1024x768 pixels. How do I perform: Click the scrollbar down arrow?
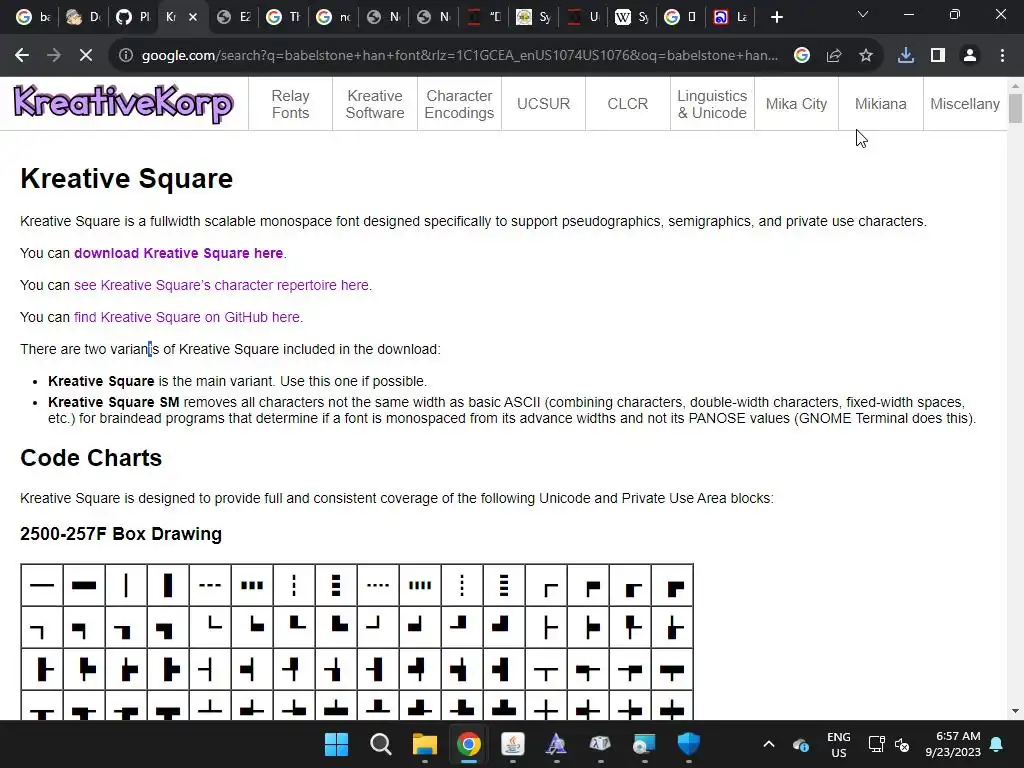(1015, 711)
